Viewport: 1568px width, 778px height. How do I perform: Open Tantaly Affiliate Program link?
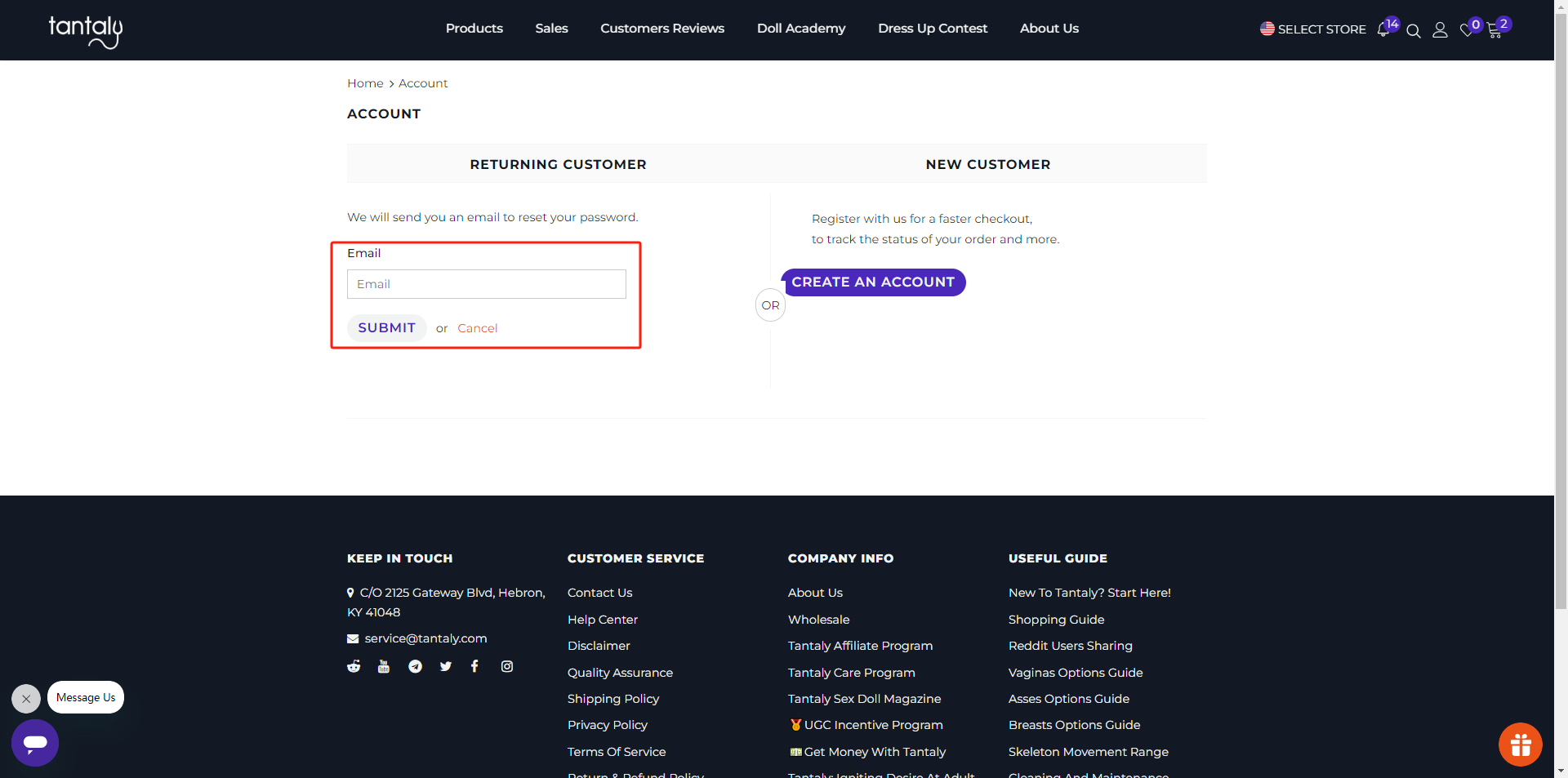860,646
